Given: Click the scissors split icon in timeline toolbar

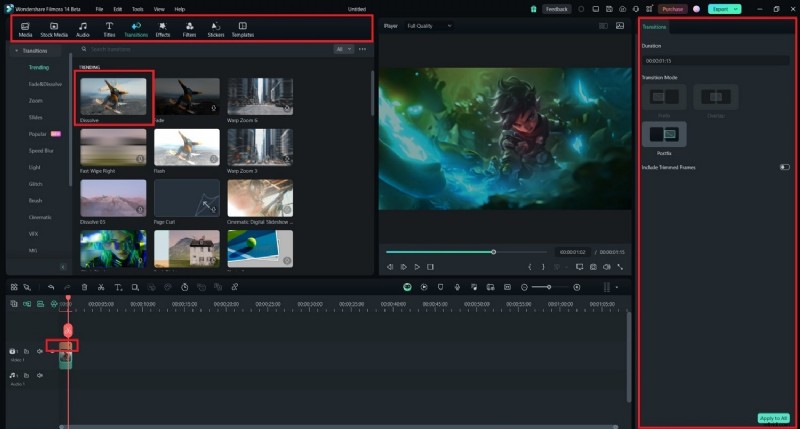Looking at the screenshot, I should pyautogui.click(x=101, y=287).
